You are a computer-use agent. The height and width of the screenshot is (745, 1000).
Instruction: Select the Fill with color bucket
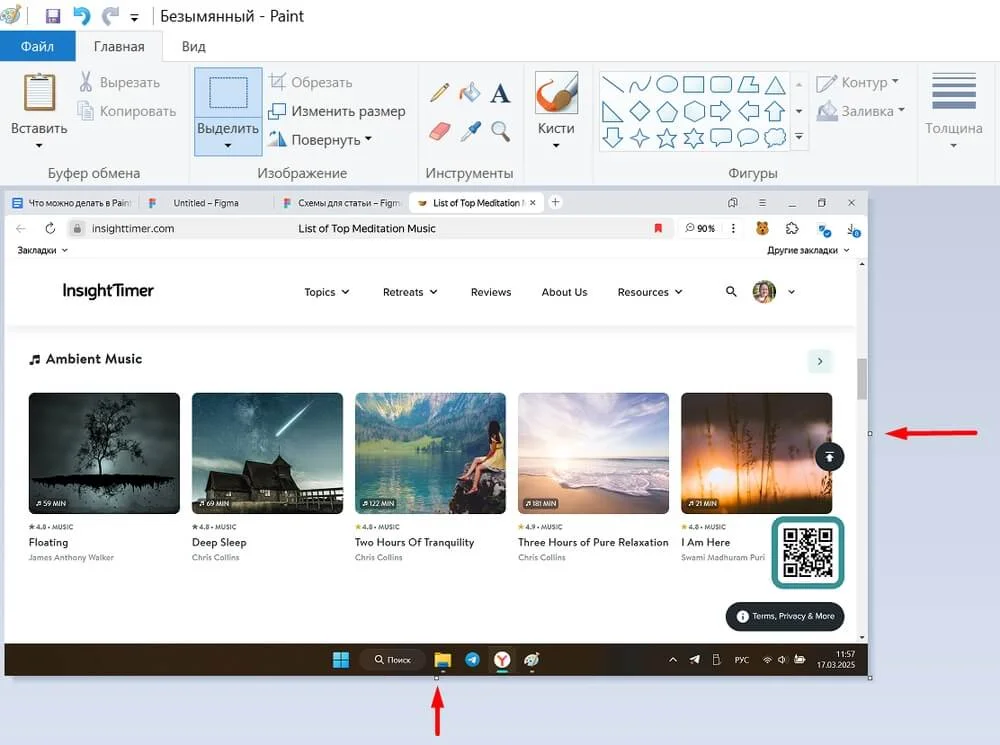tap(470, 93)
